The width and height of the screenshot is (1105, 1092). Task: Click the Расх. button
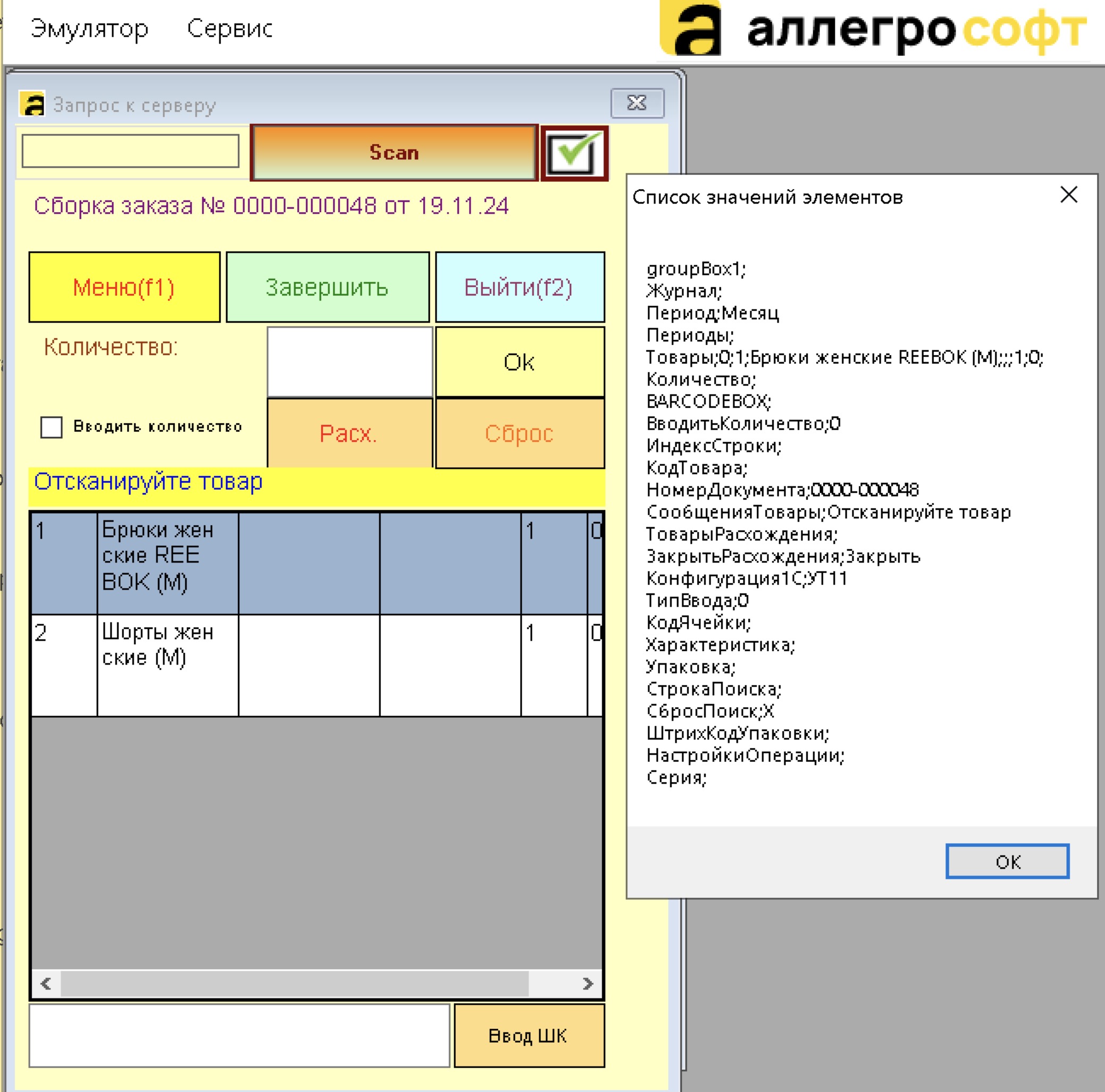(349, 433)
